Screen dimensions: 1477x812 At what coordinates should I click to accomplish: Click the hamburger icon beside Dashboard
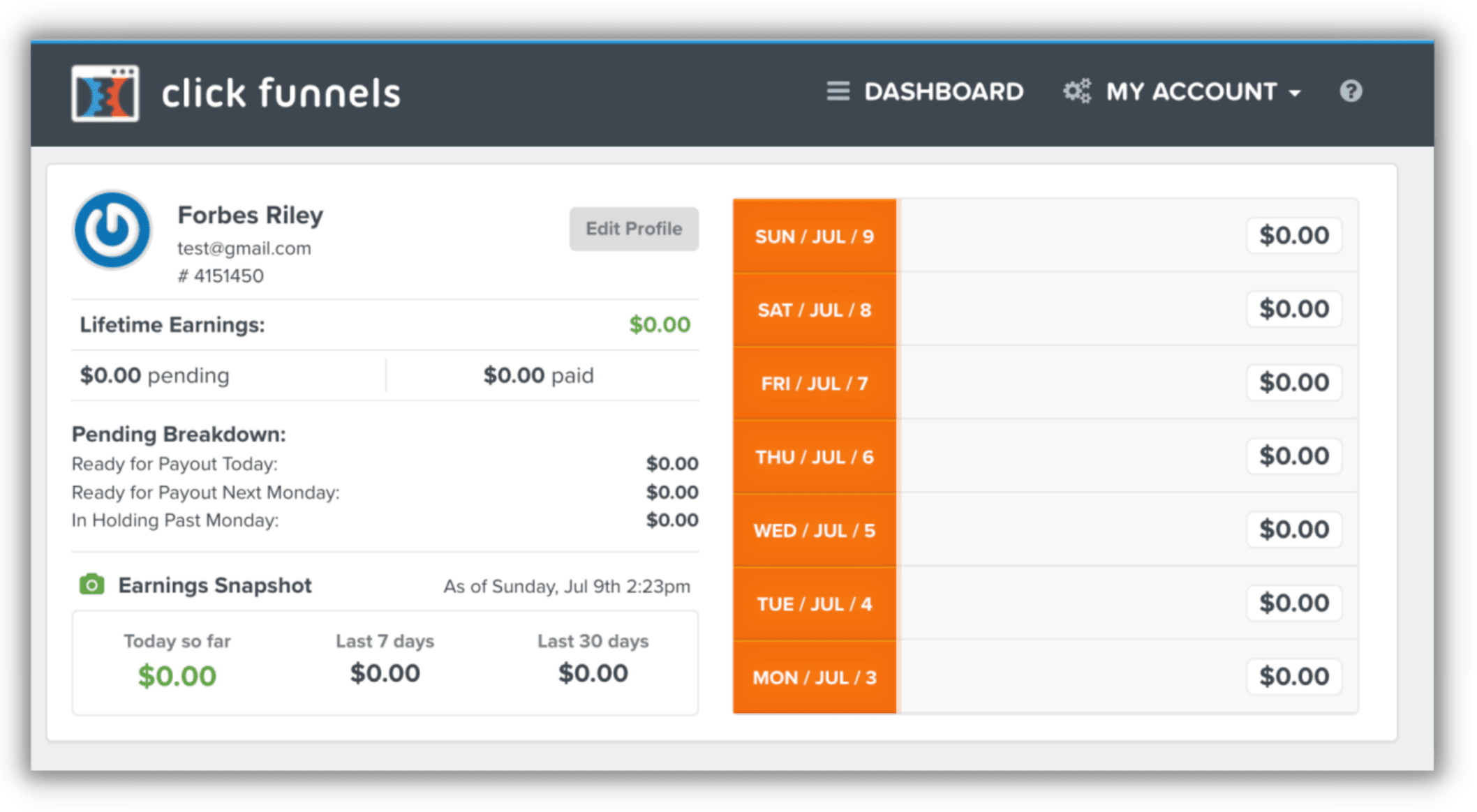838,91
